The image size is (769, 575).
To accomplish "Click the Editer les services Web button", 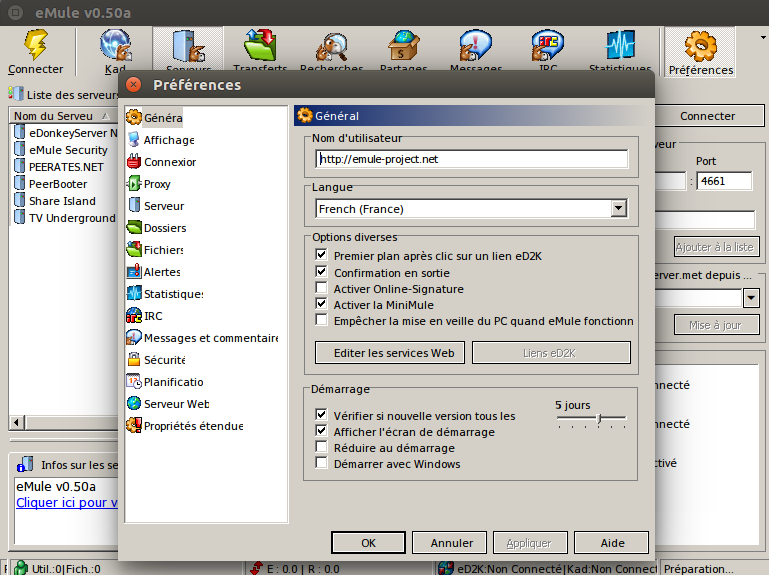I will [x=386, y=353].
